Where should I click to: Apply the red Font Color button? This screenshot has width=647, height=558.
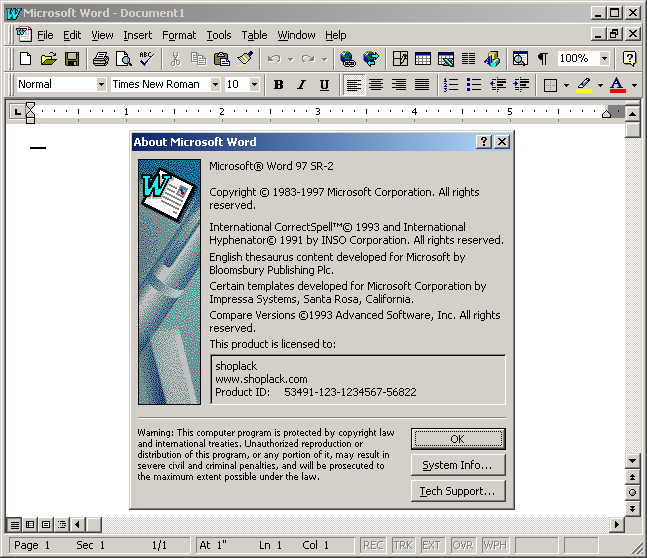click(618, 85)
